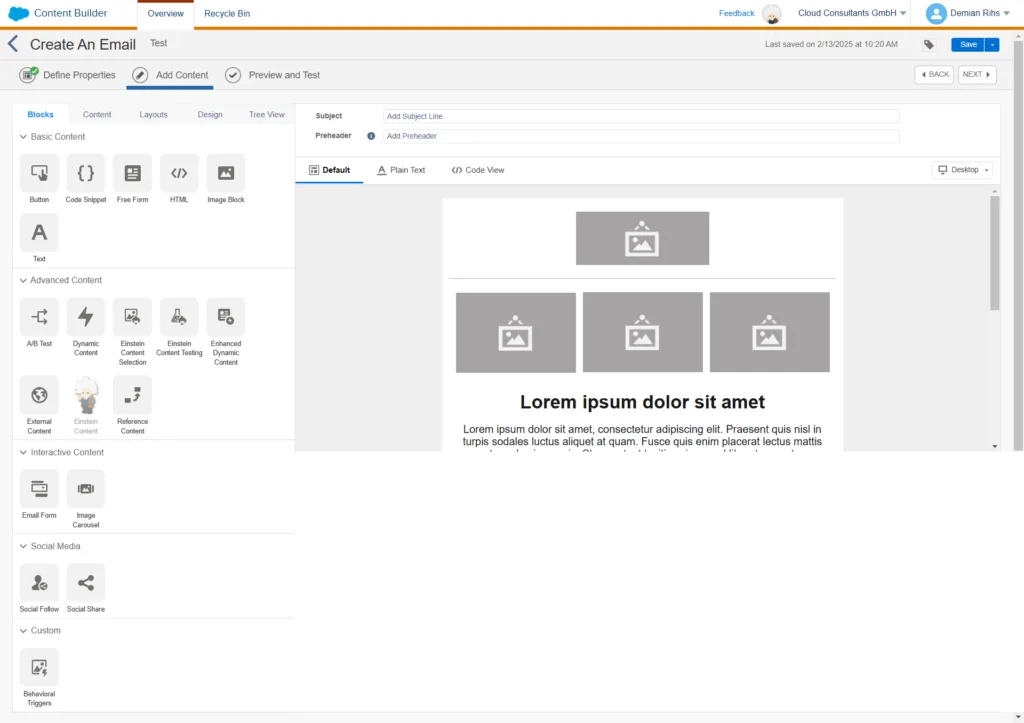Pick the A/B Test block
1024x723 pixels.
[x=39, y=318]
